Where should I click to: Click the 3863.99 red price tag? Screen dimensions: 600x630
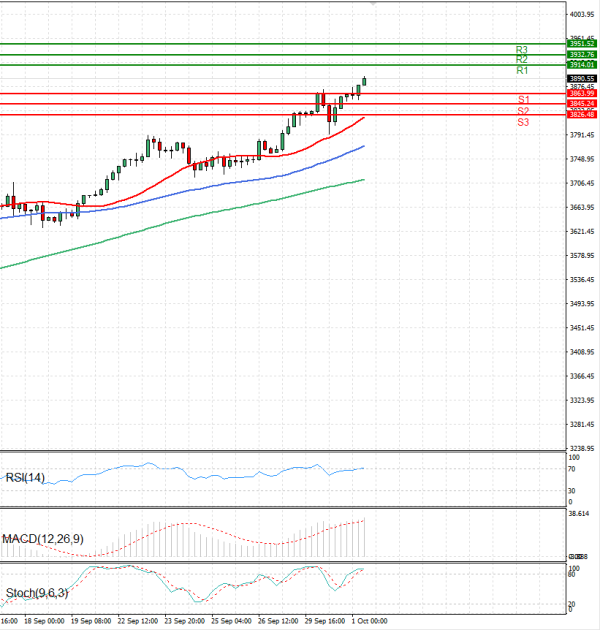pyautogui.click(x=581, y=93)
